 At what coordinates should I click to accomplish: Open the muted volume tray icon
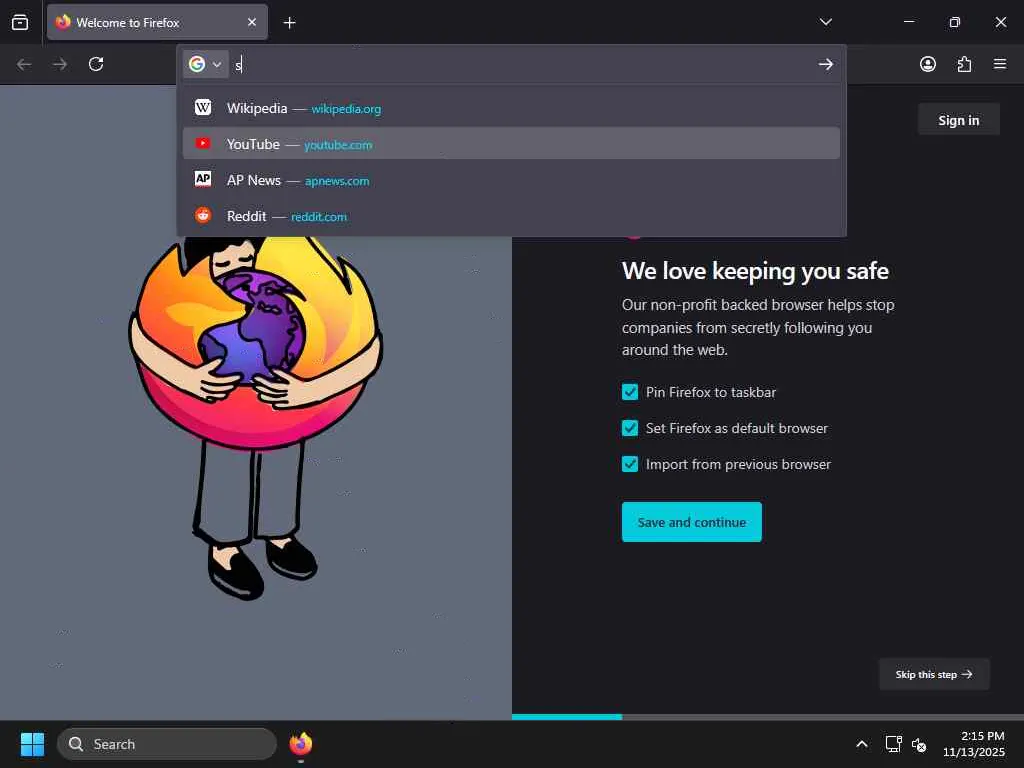[x=919, y=744]
